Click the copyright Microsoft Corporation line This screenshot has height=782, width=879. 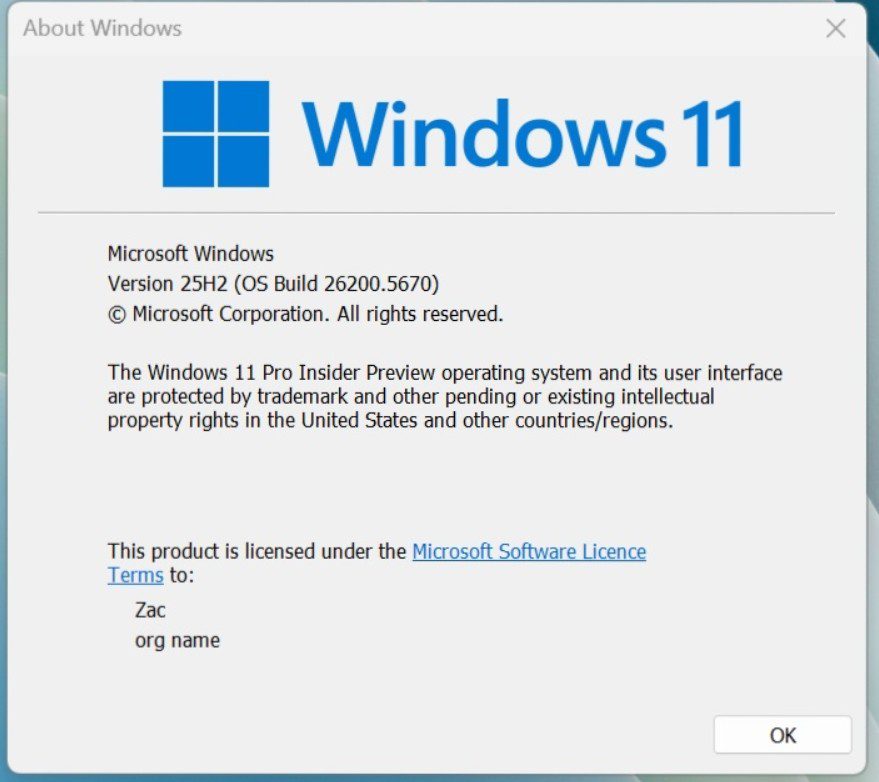[306, 314]
